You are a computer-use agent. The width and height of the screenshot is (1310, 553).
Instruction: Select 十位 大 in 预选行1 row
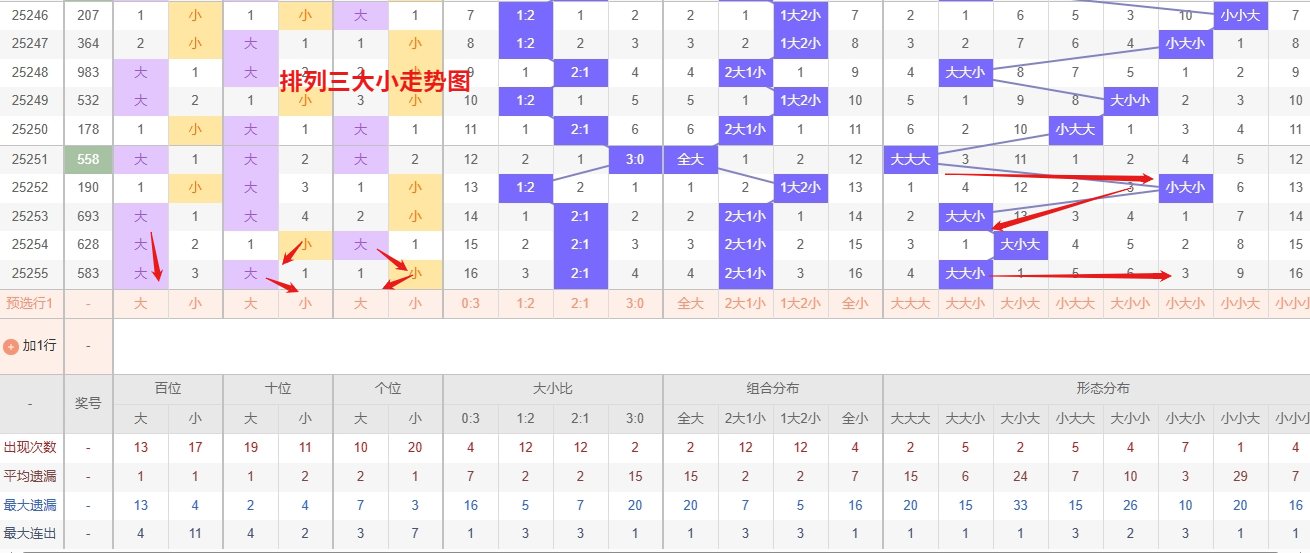coord(250,303)
